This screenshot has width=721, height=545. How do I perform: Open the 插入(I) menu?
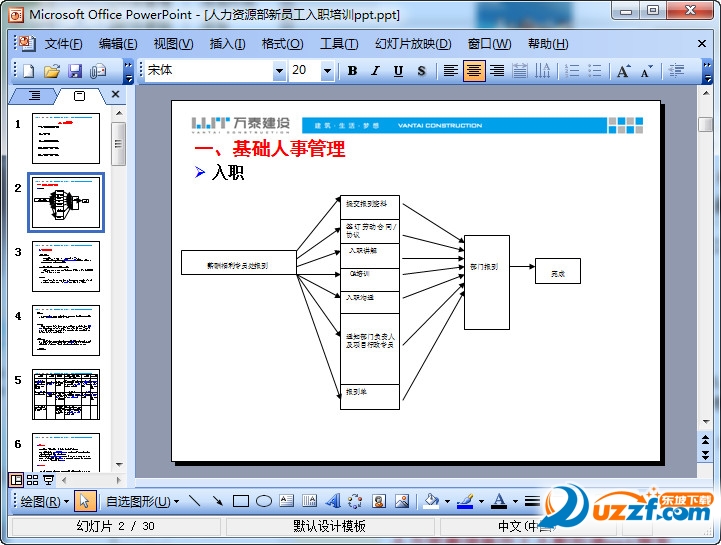[x=227, y=44]
